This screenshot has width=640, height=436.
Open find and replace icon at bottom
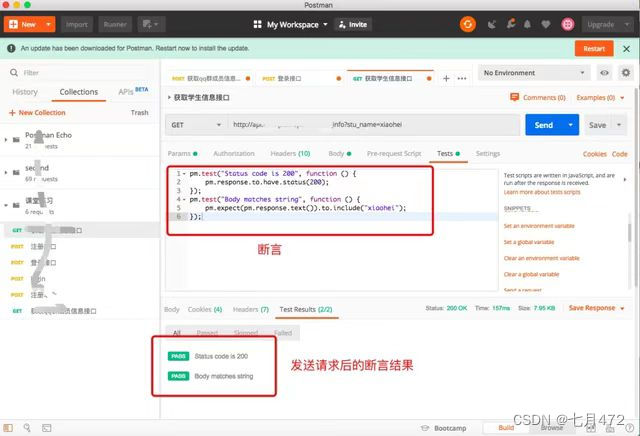click(x=27, y=428)
